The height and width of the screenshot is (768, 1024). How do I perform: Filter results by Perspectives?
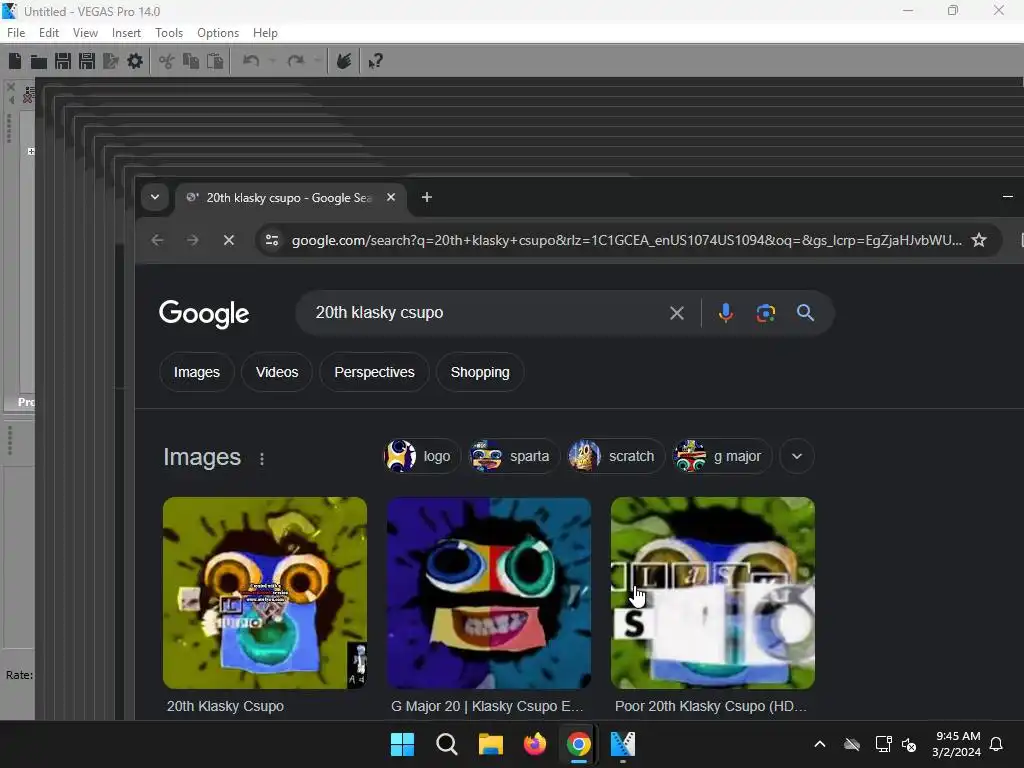374,372
